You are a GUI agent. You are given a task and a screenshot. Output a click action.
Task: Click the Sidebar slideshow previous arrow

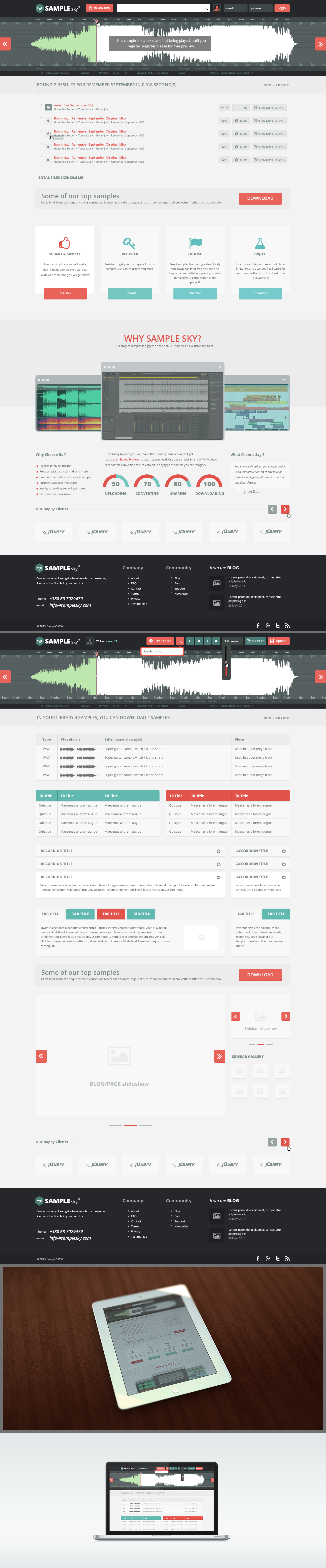(236, 1017)
